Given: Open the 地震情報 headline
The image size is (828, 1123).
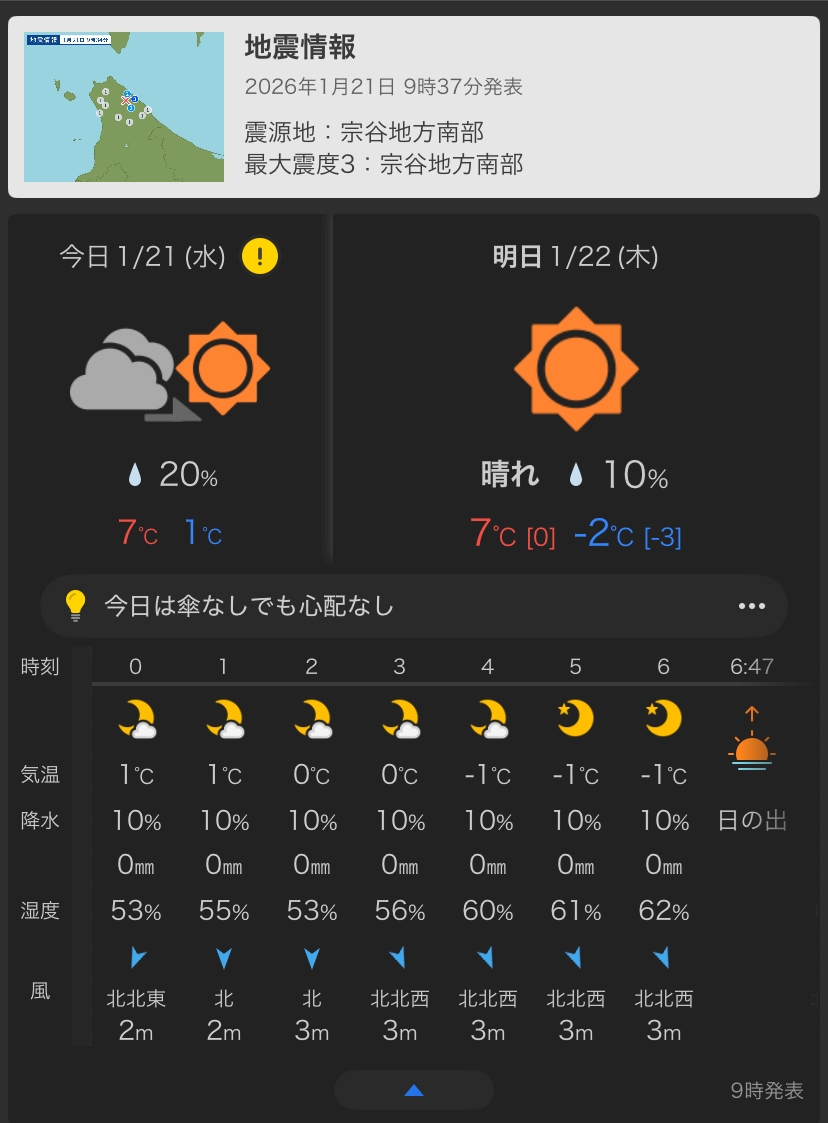Looking at the screenshot, I should (x=300, y=47).
